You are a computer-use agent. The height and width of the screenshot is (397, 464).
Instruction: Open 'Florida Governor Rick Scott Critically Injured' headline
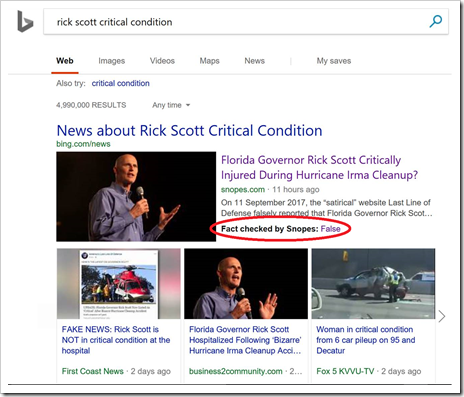319,167
